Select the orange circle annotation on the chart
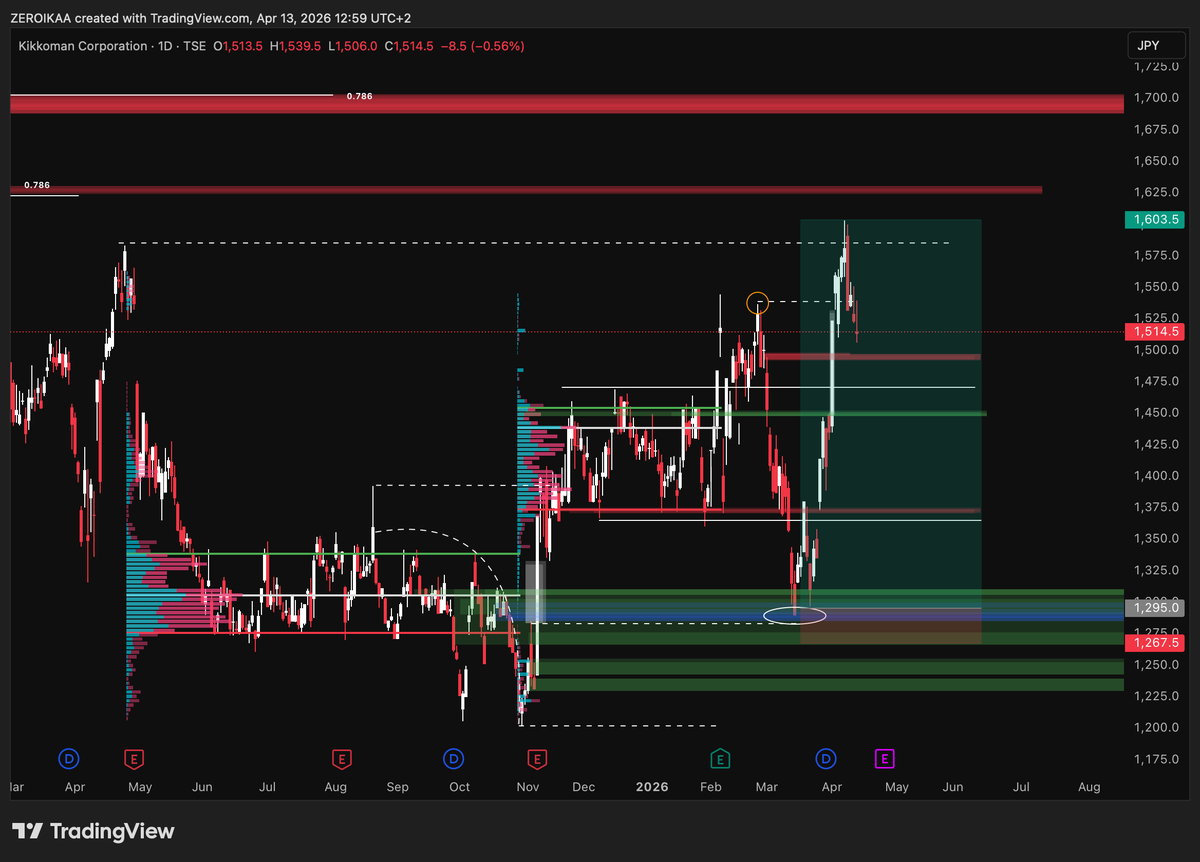 (758, 301)
